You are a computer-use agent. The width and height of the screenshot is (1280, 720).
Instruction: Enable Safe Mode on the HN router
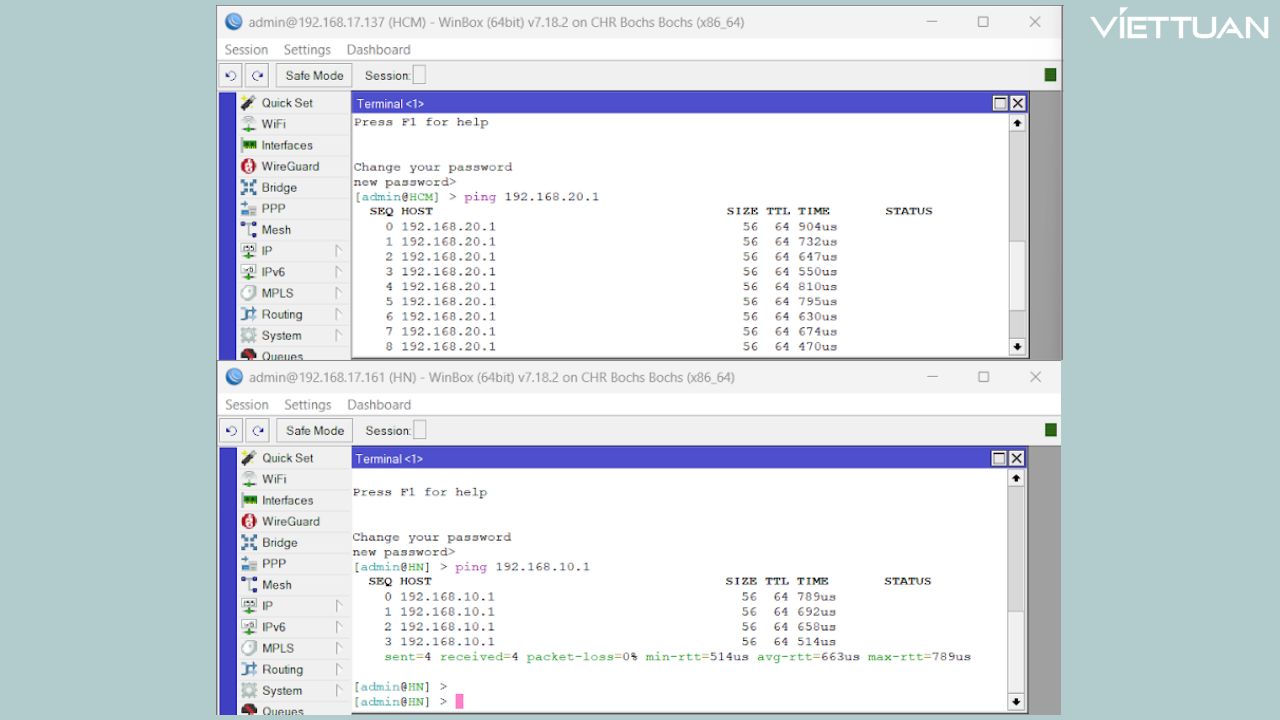coord(313,430)
